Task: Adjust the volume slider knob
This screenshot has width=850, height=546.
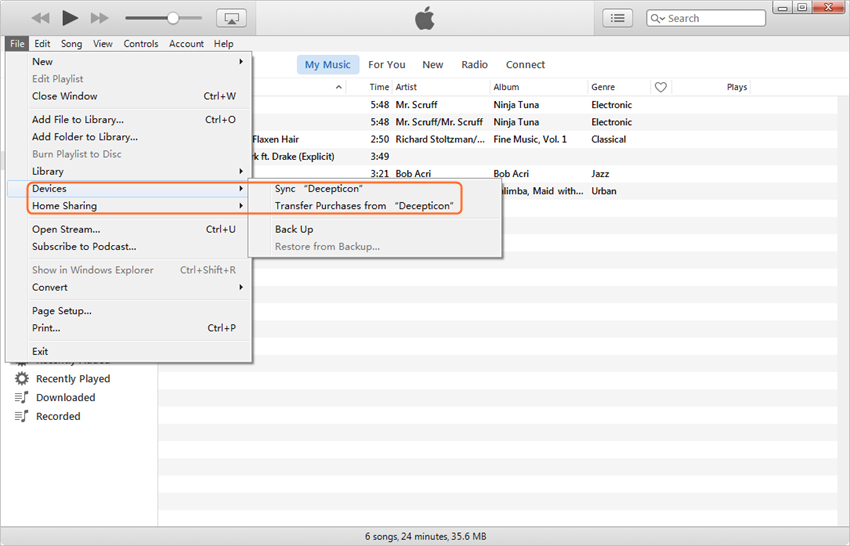Action: click(173, 18)
